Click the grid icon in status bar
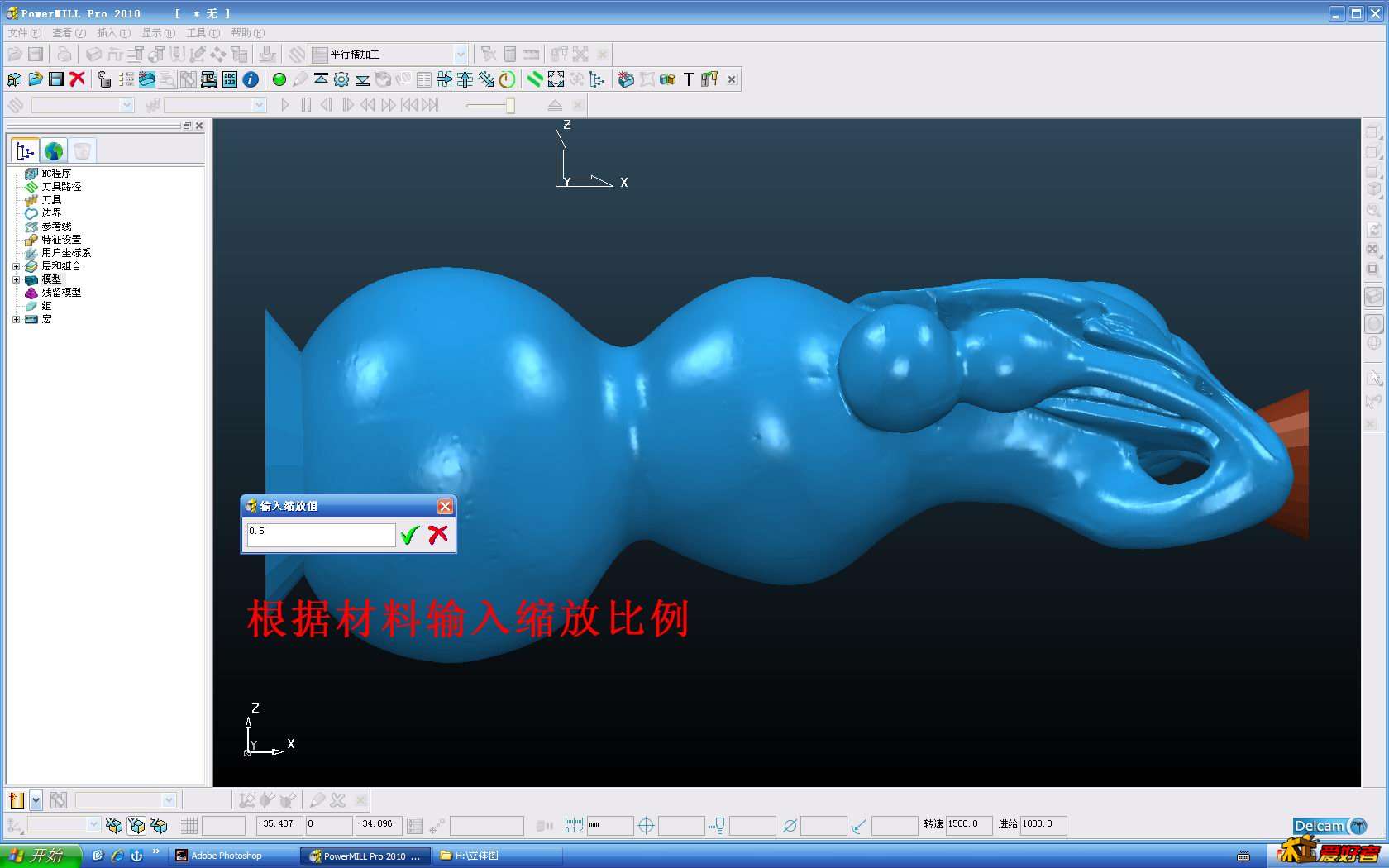1389x868 pixels. [x=189, y=825]
